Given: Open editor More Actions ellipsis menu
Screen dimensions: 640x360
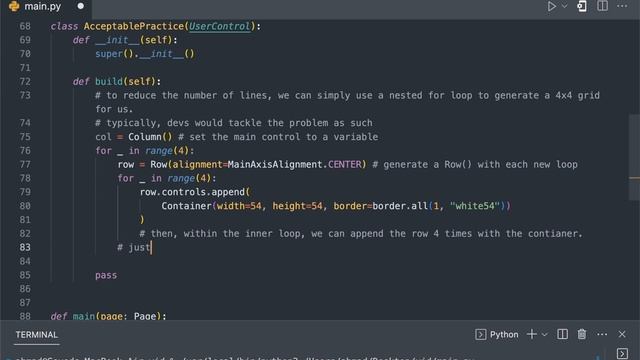Looking at the screenshot, I should 622,6.
